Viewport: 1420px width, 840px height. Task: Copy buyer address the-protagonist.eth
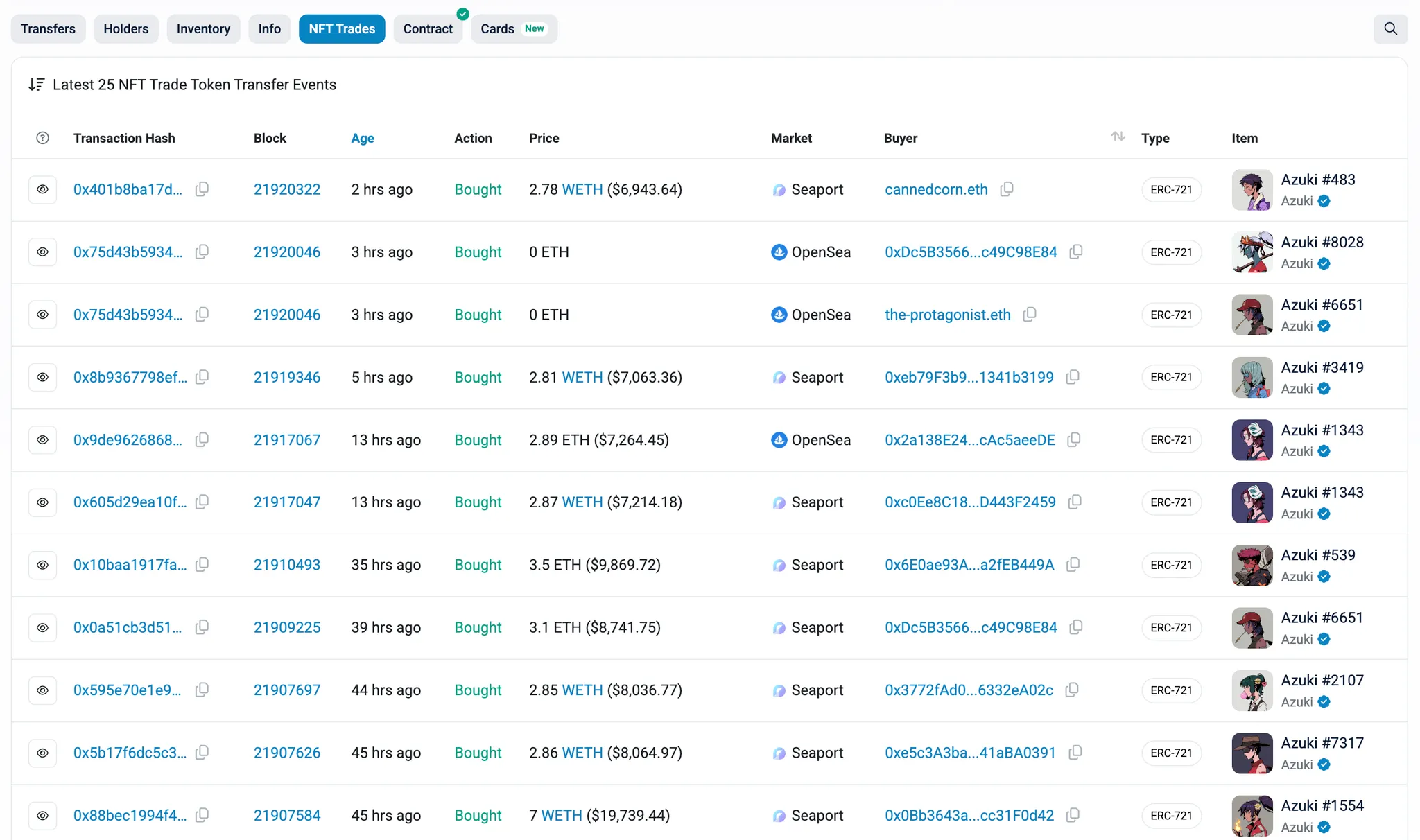(1030, 315)
